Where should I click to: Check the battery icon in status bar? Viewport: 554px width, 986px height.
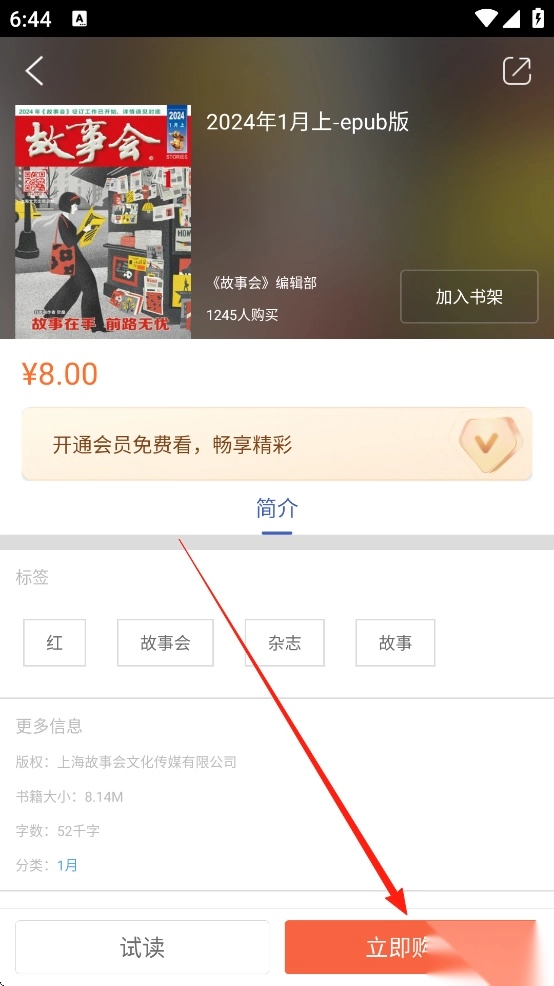(x=538, y=18)
